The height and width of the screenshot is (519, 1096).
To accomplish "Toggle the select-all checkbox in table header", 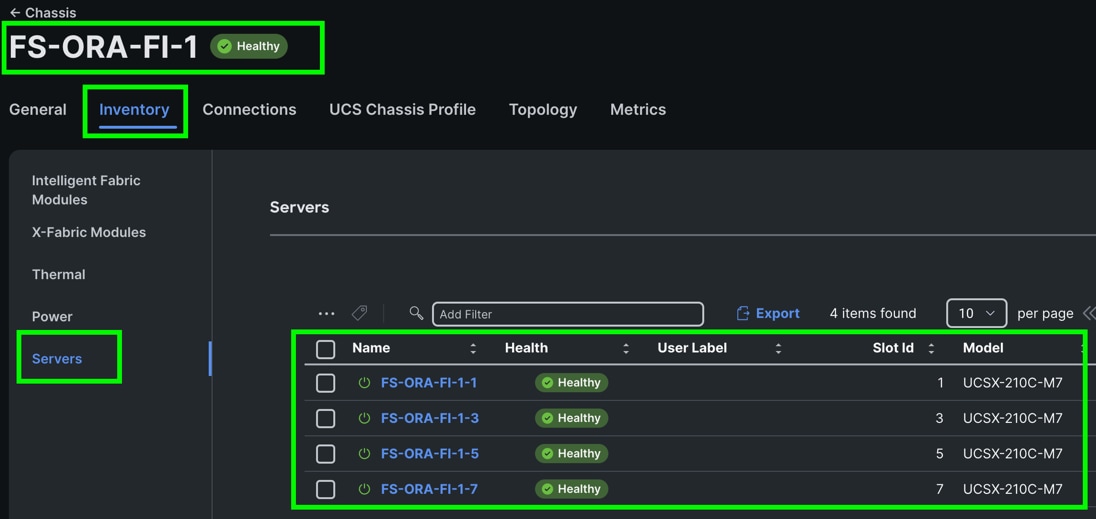I will 326,349.
